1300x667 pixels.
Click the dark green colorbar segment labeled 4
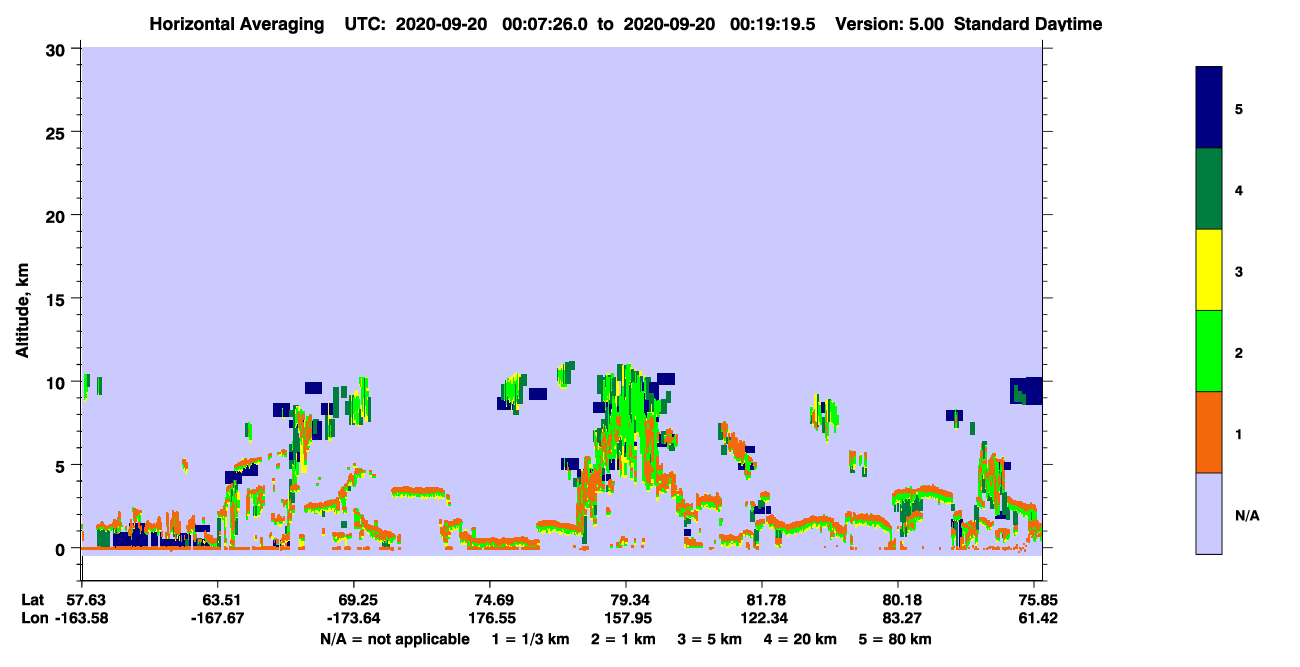pyautogui.click(x=1209, y=190)
